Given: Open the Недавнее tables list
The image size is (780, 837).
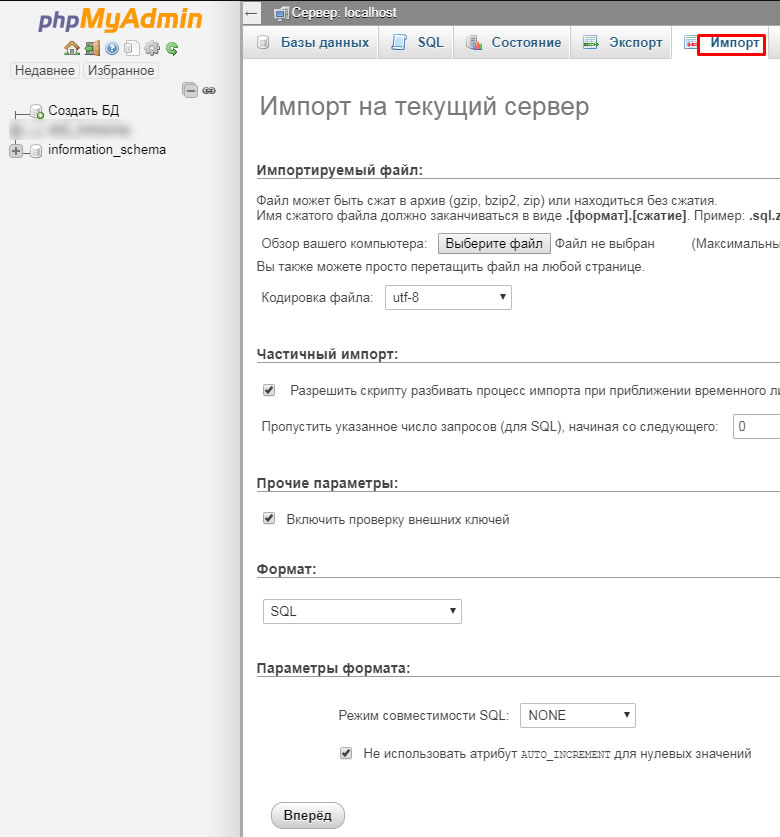Looking at the screenshot, I should tap(45, 70).
